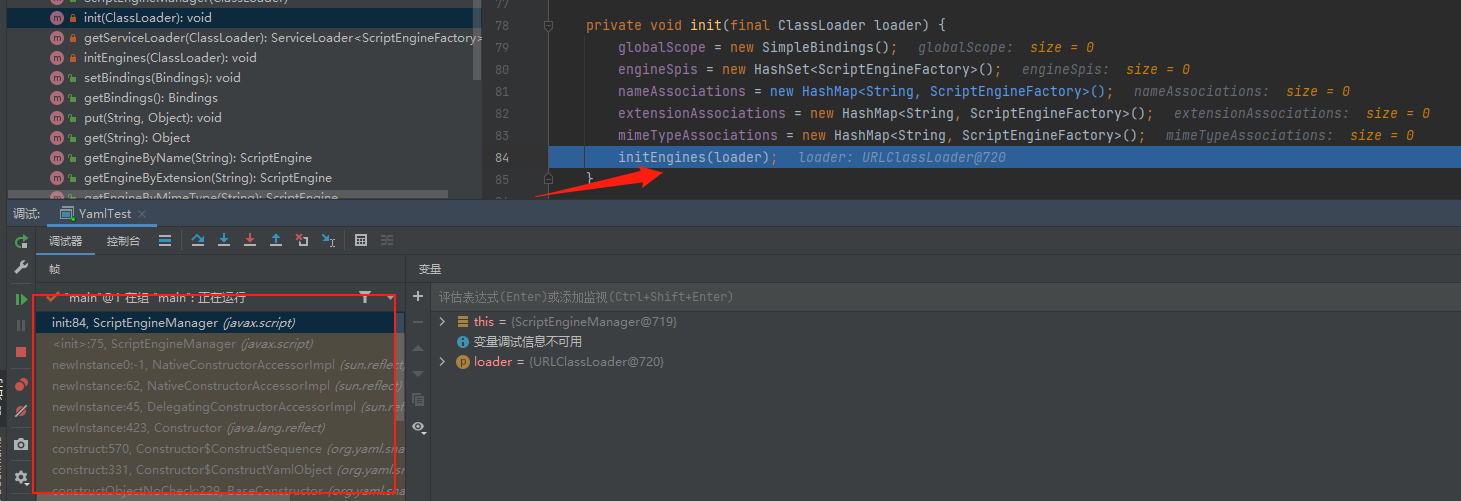This screenshot has width=1461, height=501.
Task: Click the Step Over icon
Action: [x=198, y=241]
